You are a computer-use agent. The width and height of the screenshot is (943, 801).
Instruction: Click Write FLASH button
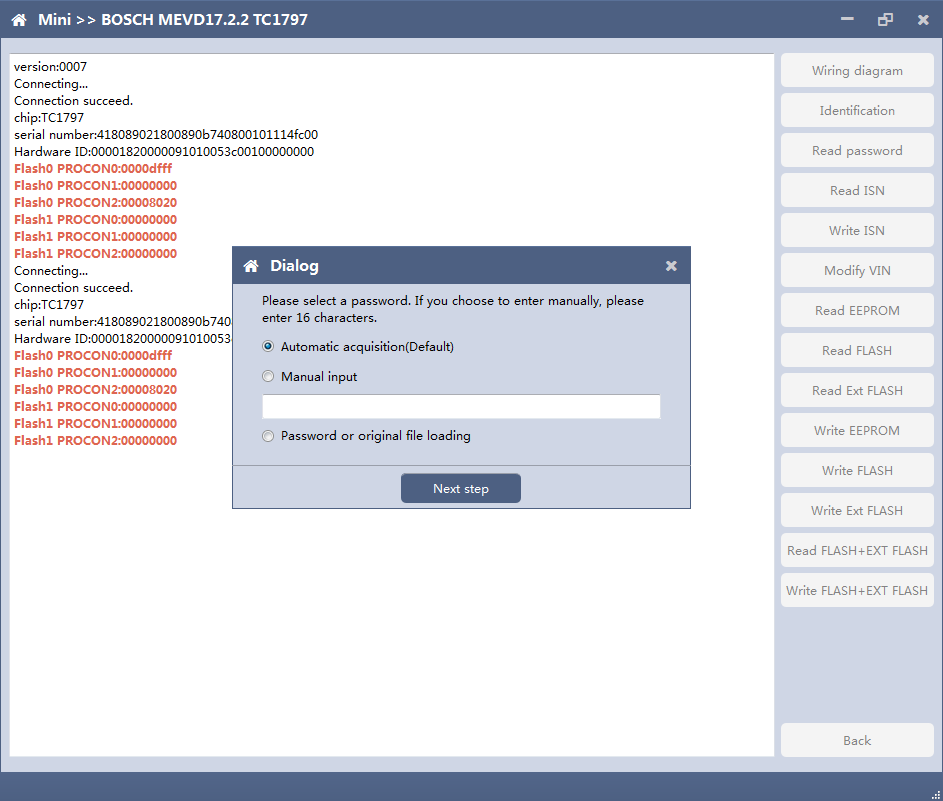tap(857, 470)
